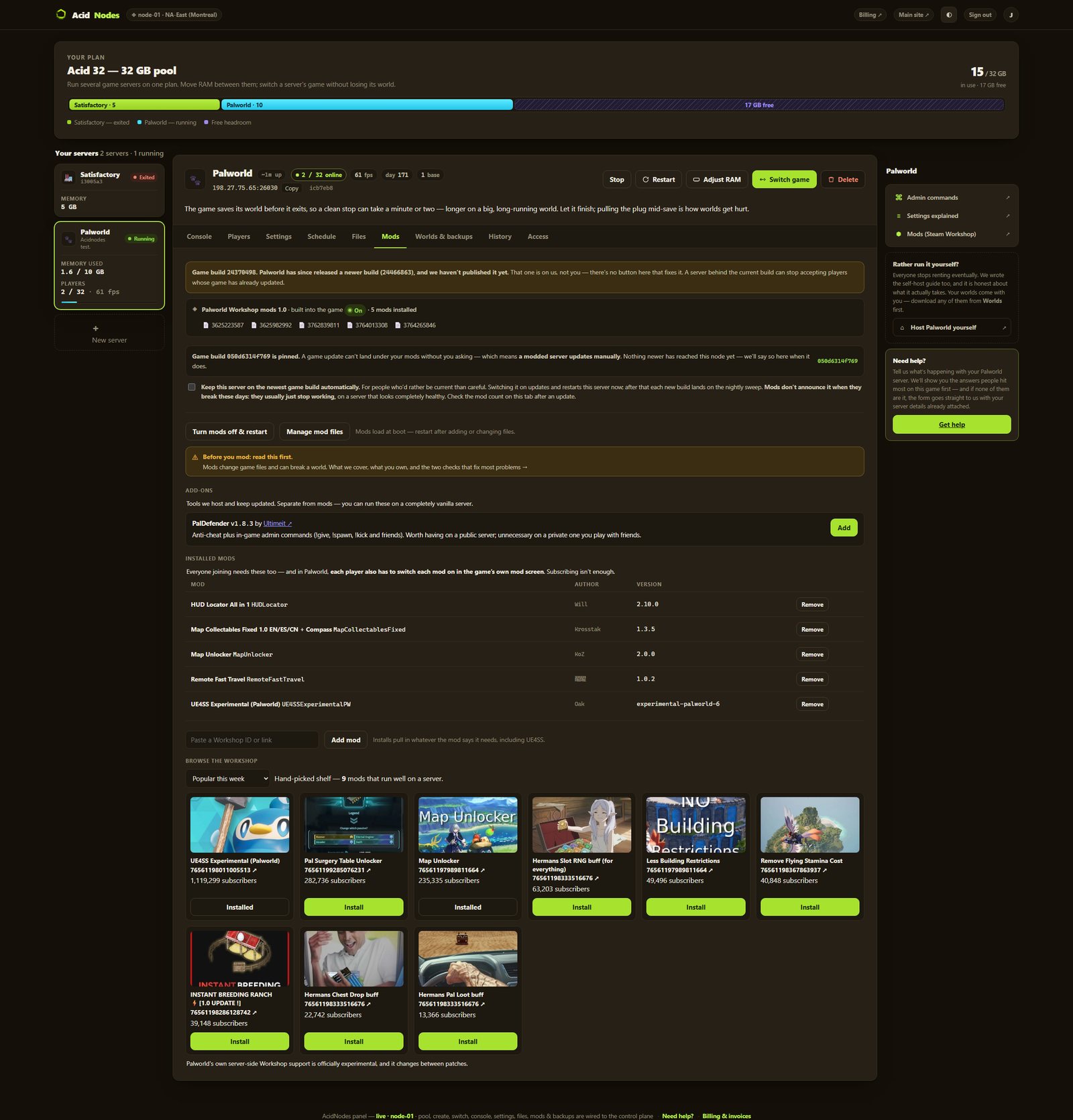Toggle the Workshop mods On indicator

point(355,310)
